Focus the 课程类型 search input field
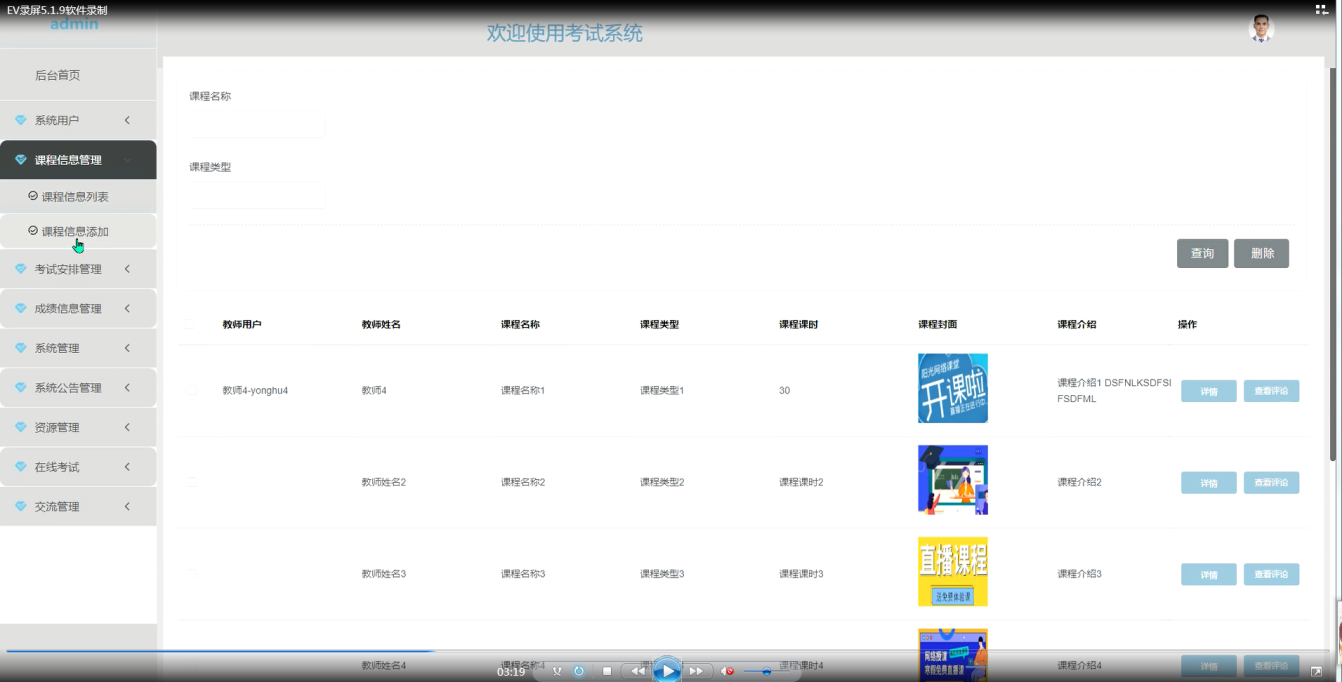 tap(257, 196)
